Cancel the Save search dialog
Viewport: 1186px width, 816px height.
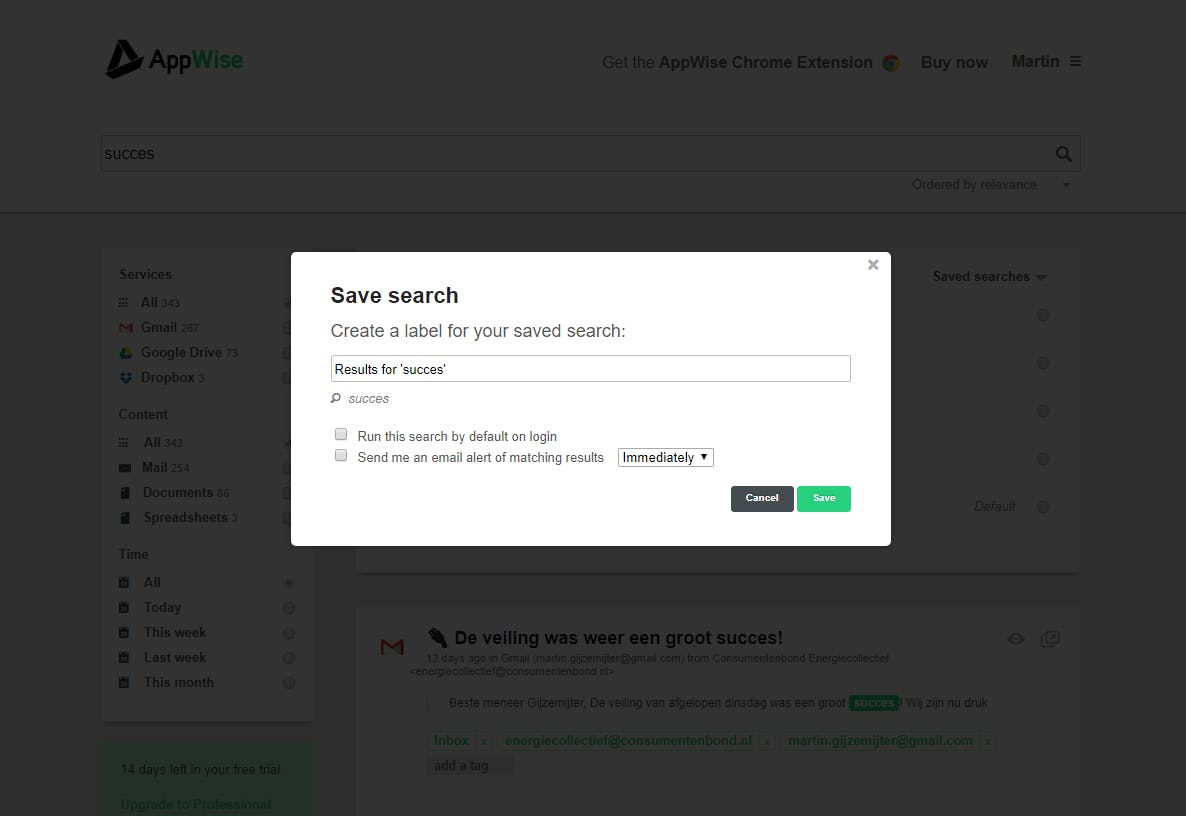[x=762, y=498]
